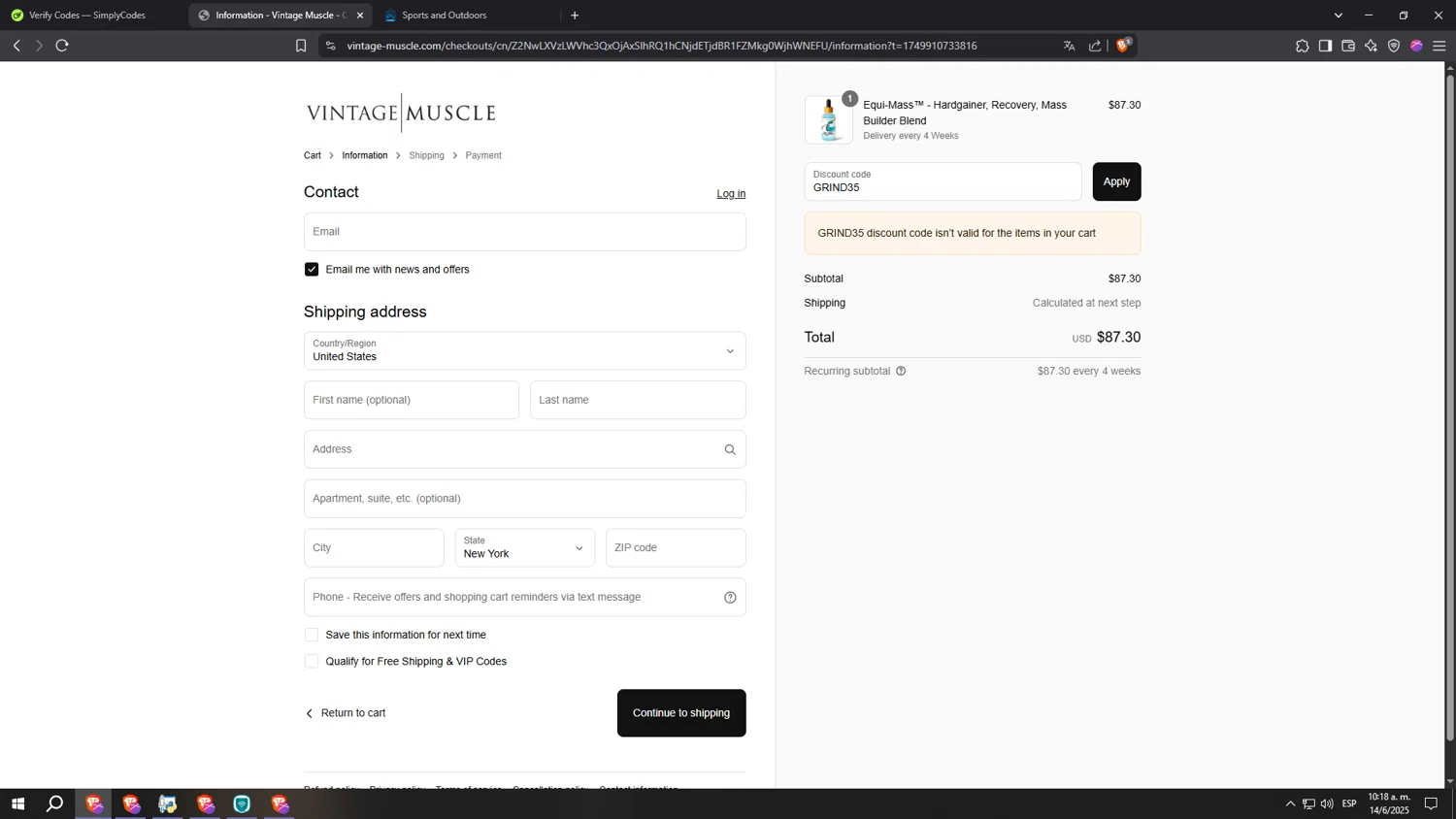The height and width of the screenshot is (819, 1456).
Task: Focus the ZIP code field
Action: tap(676, 548)
